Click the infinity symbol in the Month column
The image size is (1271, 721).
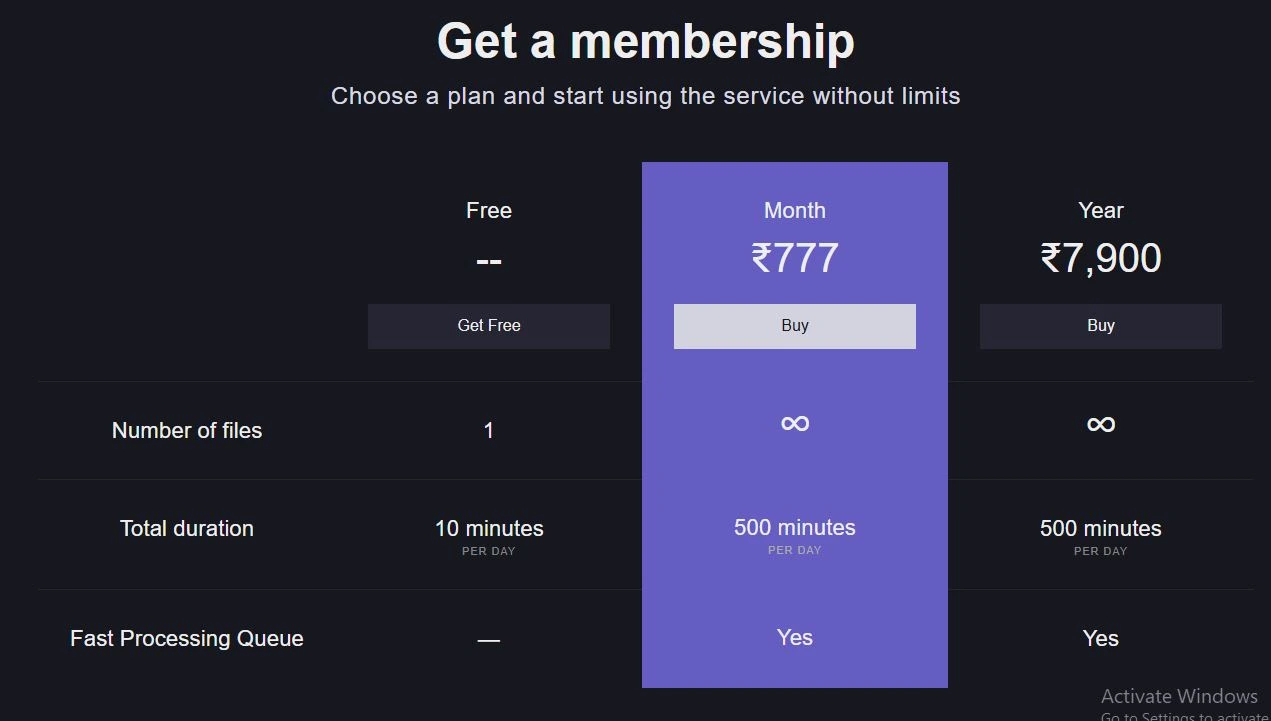pyautogui.click(x=795, y=424)
